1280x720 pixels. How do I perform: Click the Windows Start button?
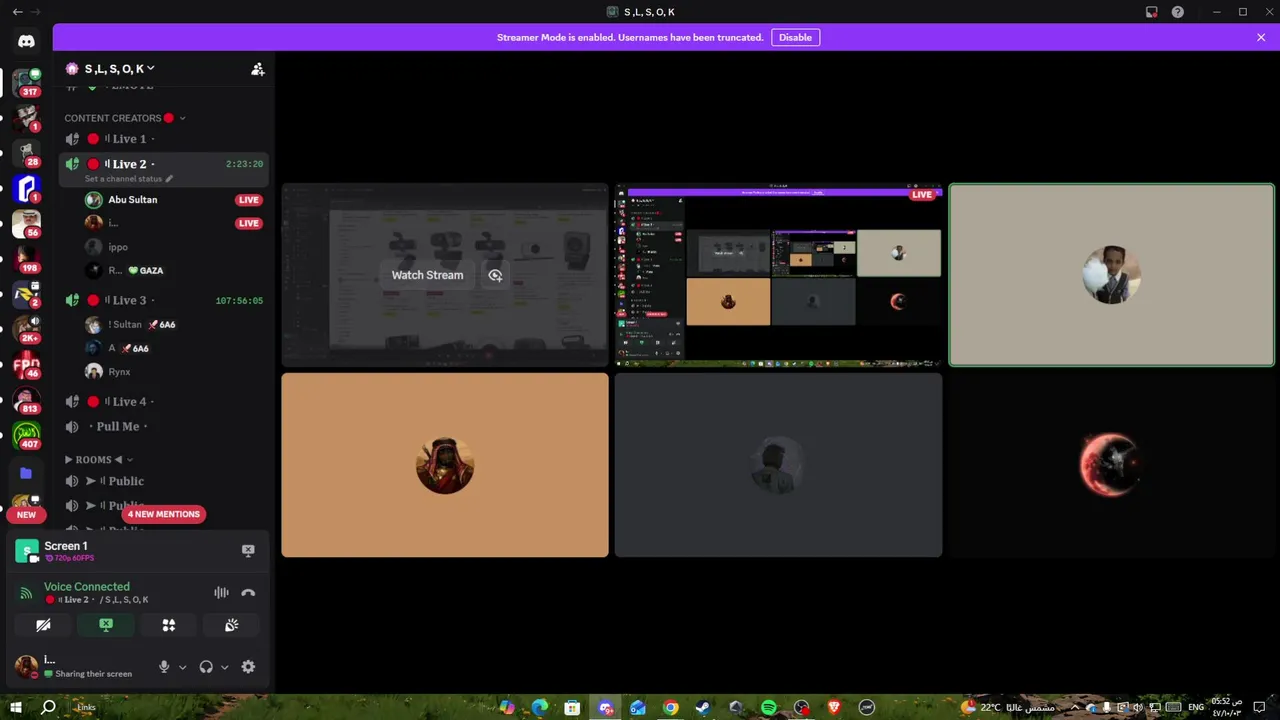point(16,707)
